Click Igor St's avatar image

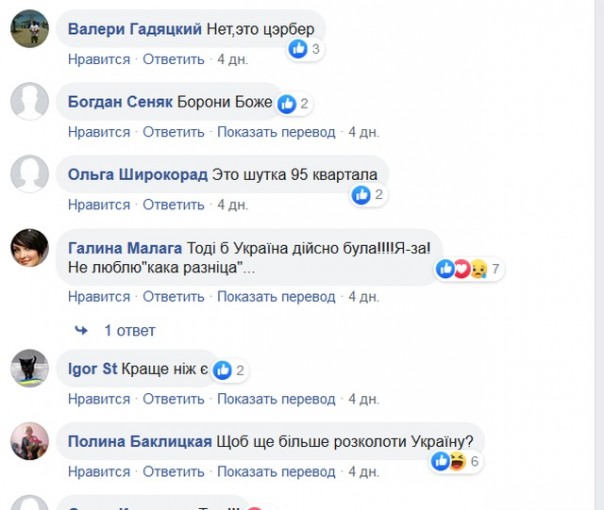pos(29,369)
